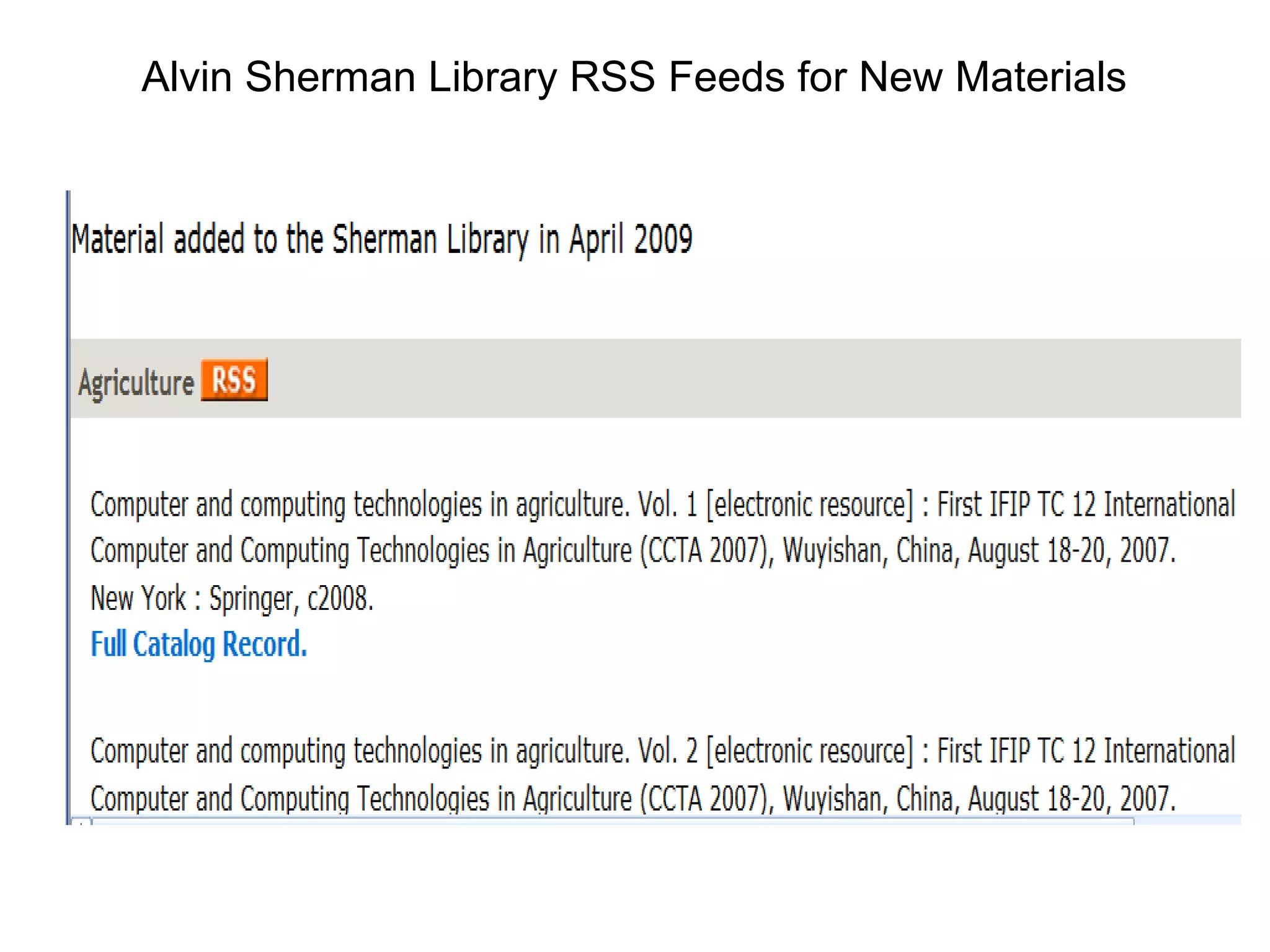This screenshot has width=1270, height=952.
Task: Click the orange RSS feed icon
Action: coord(234,379)
